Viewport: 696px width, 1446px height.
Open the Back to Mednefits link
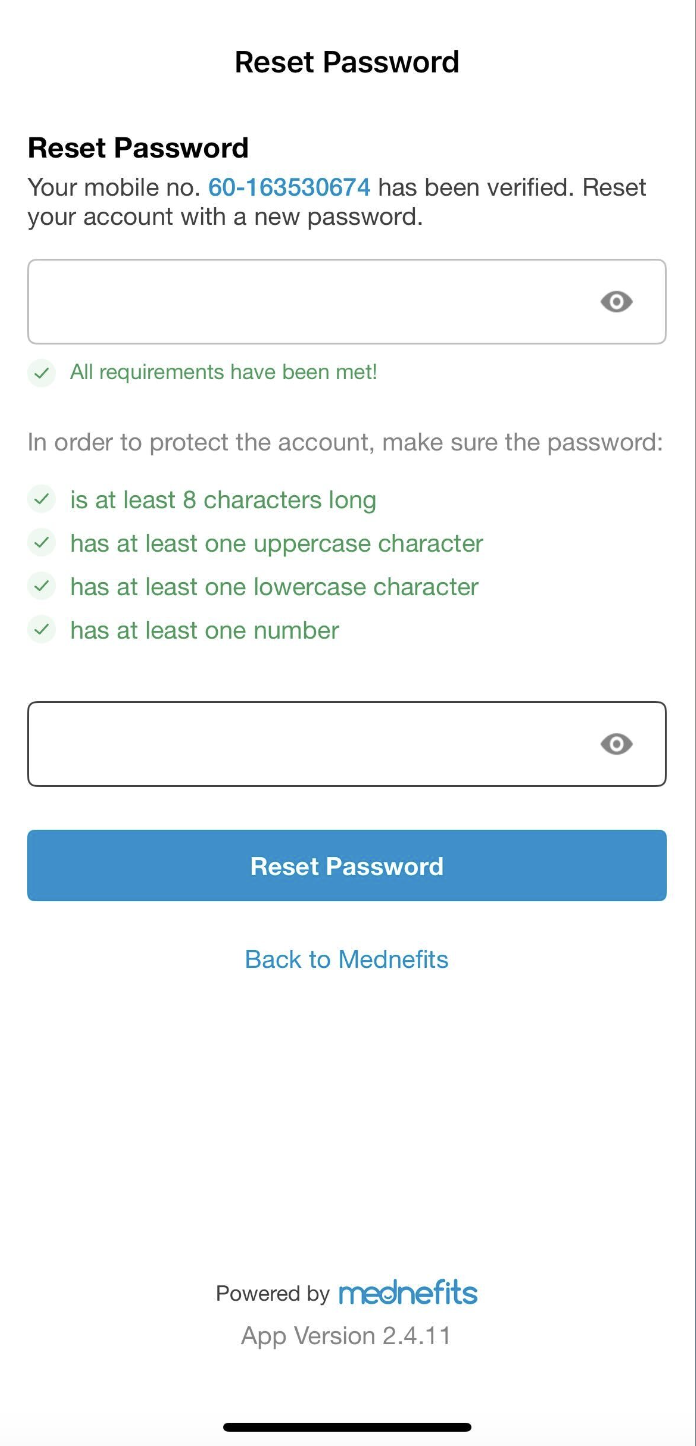tap(347, 960)
